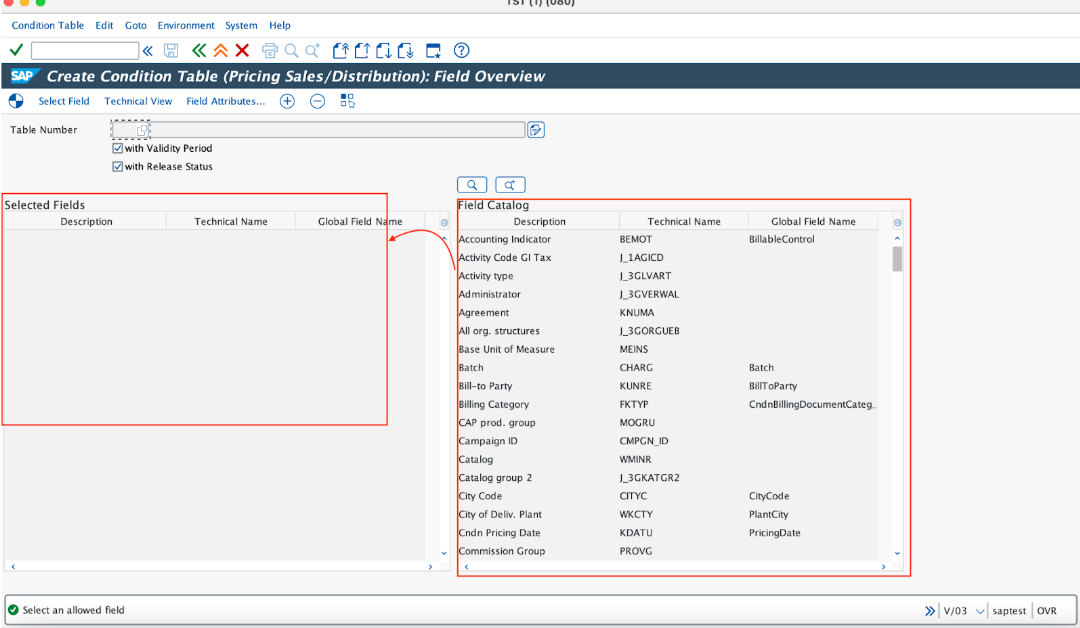The height and width of the screenshot is (628, 1080).
Task: Click Selected Fields Description column header
Action: (86, 222)
